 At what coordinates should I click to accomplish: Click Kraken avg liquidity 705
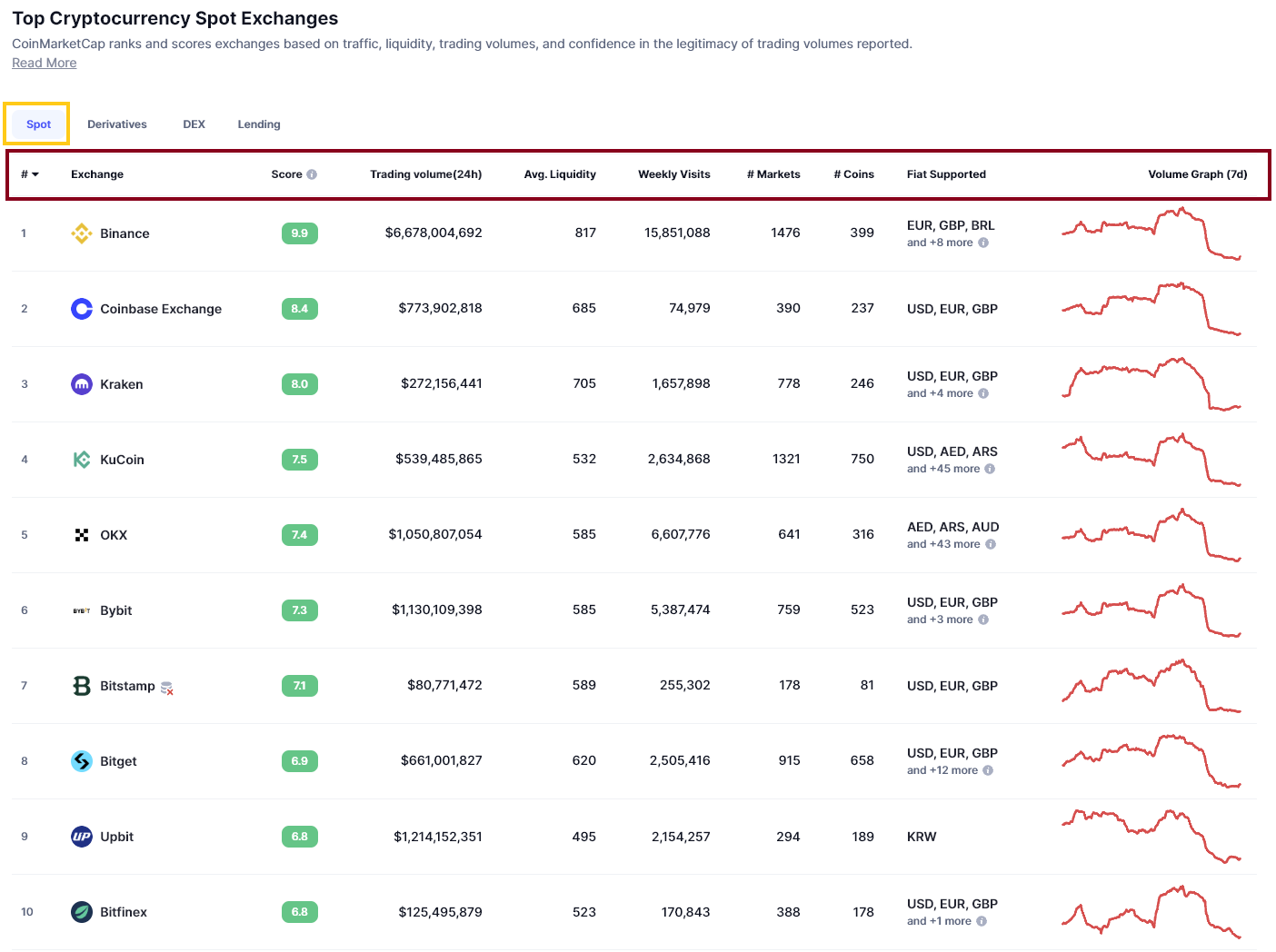pos(584,383)
